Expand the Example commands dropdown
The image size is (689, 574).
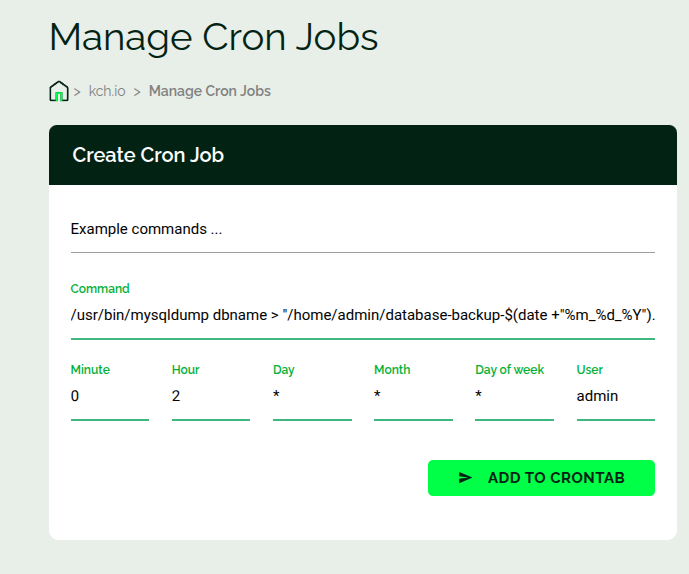coord(362,229)
